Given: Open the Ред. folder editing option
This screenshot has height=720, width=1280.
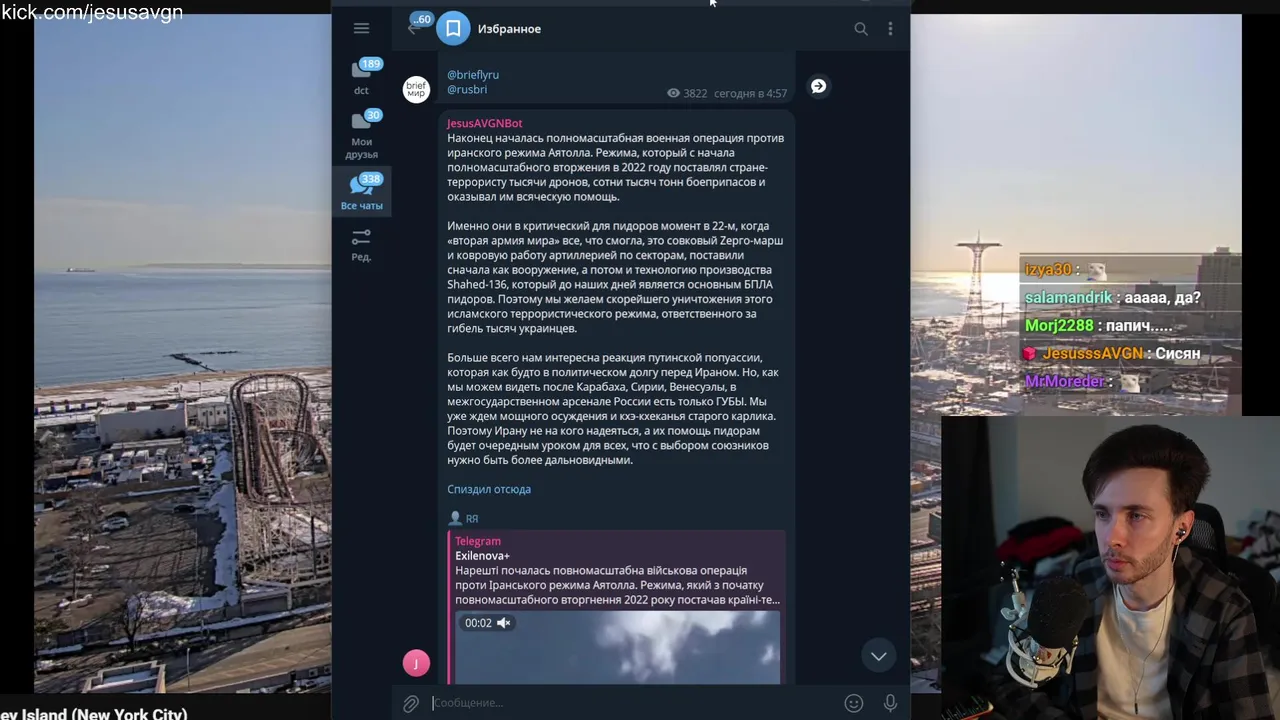Looking at the screenshot, I should [361, 245].
